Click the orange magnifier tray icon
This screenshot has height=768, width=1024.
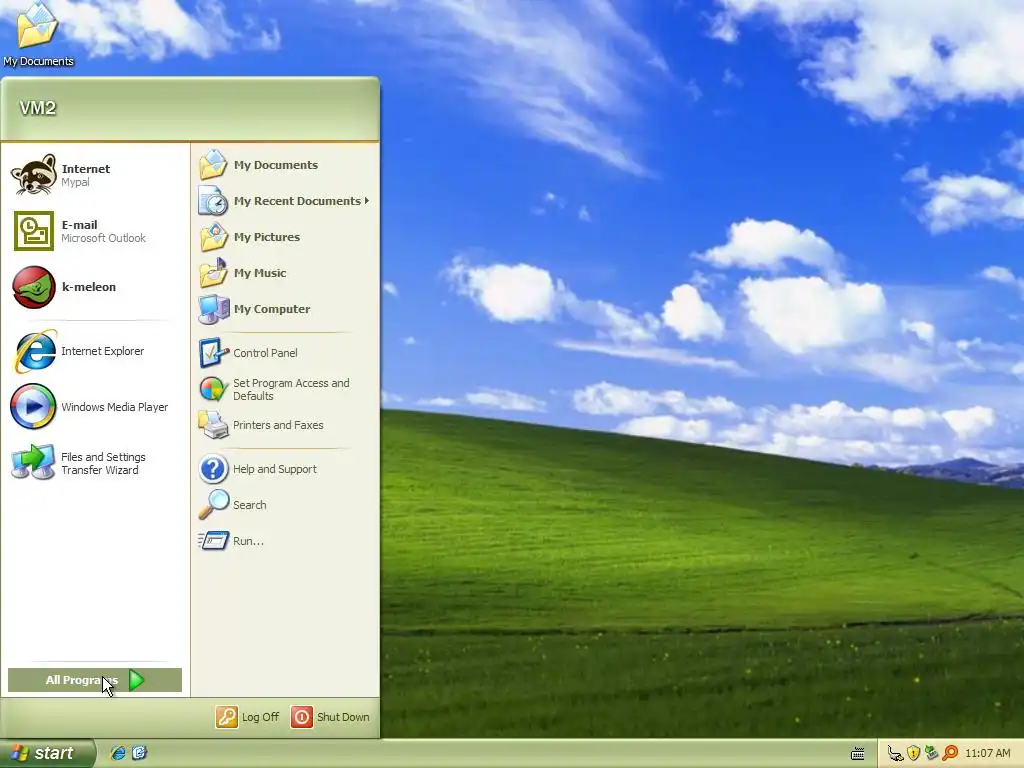coord(950,754)
